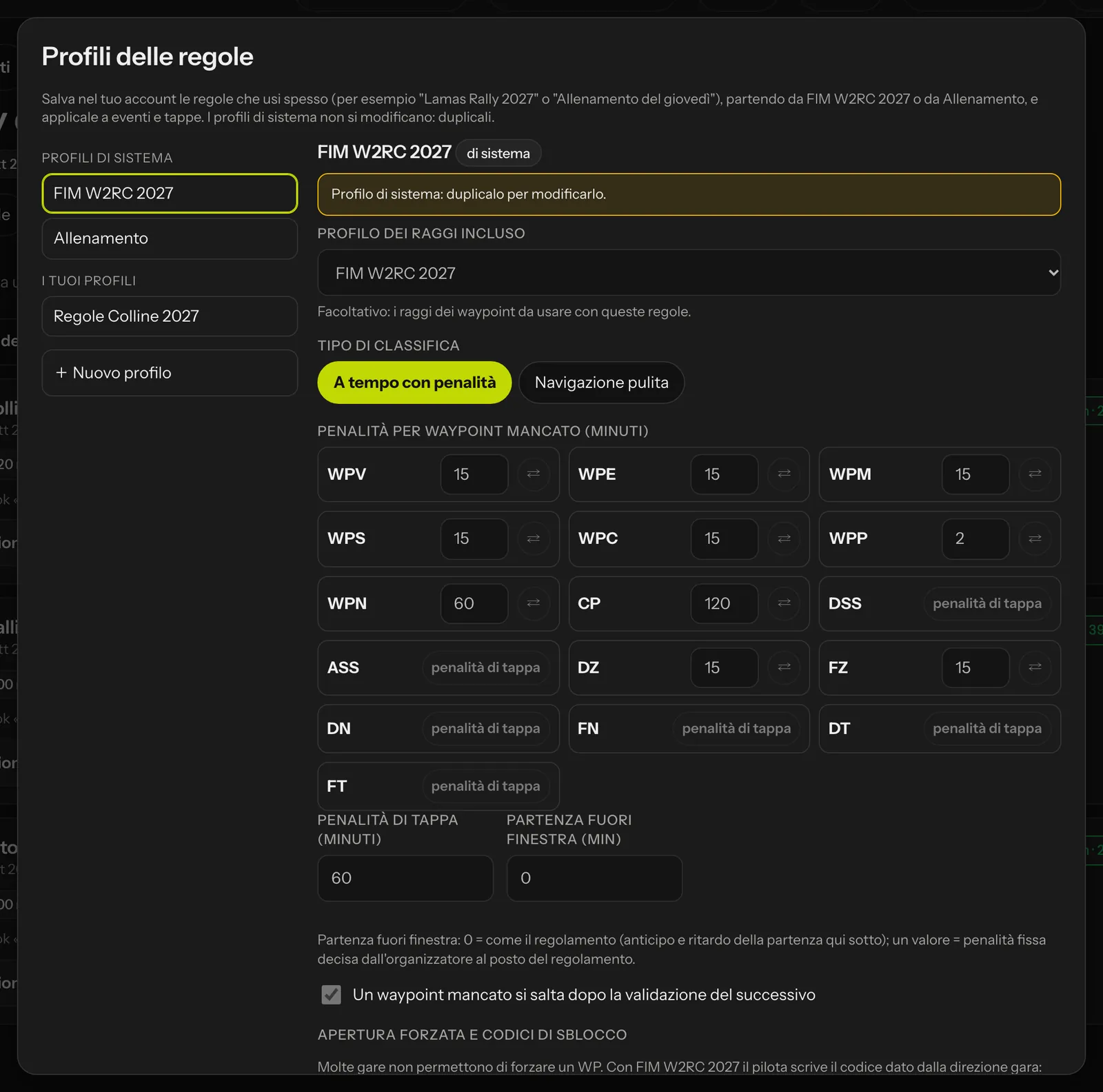Select A tempo con penalità ranking type
This screenshot has height=1092, width=1103.
(x=414, y=383)
